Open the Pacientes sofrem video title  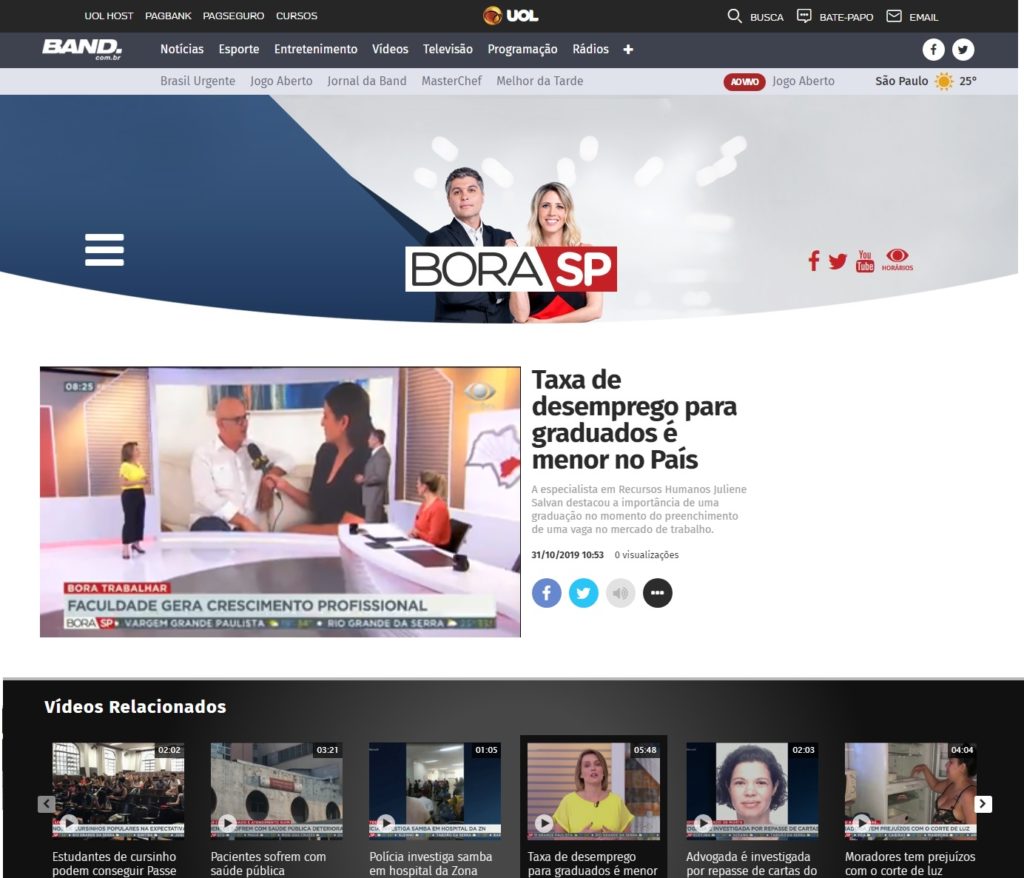268,864
